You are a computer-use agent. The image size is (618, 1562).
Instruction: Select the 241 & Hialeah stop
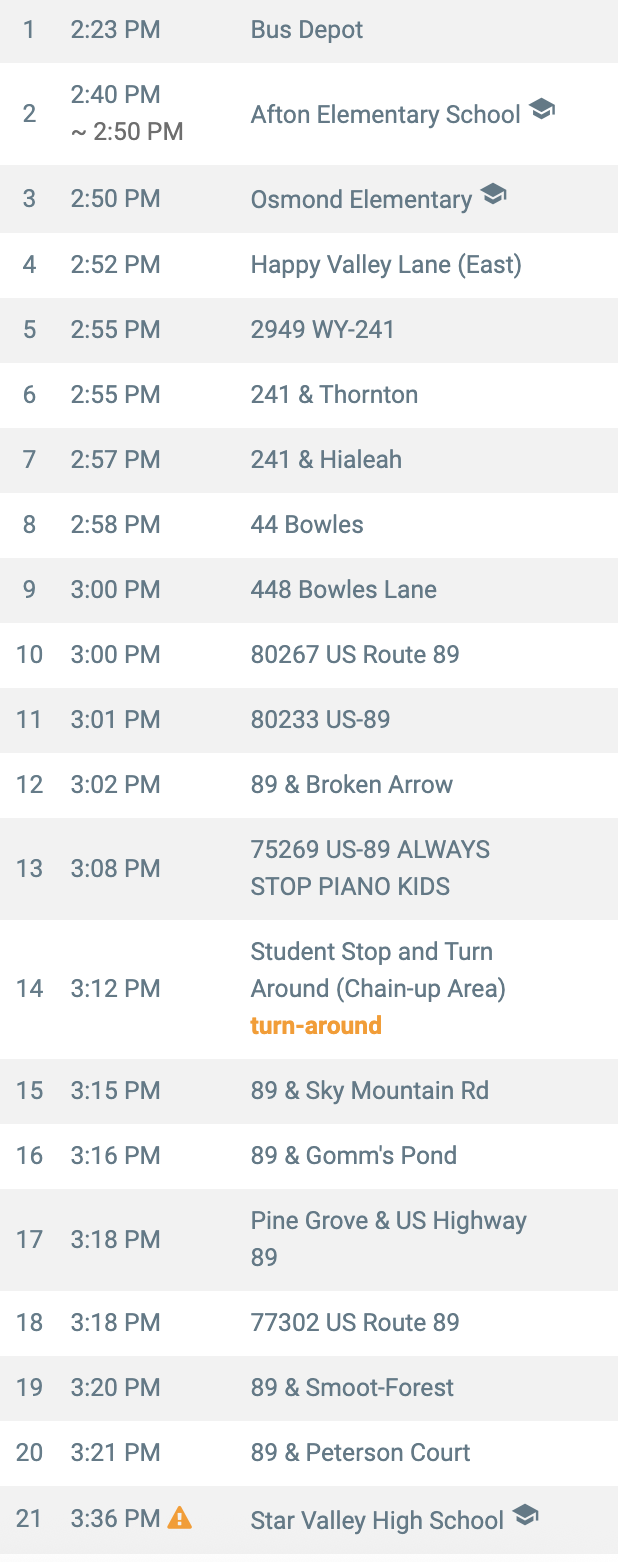point(326,459)
